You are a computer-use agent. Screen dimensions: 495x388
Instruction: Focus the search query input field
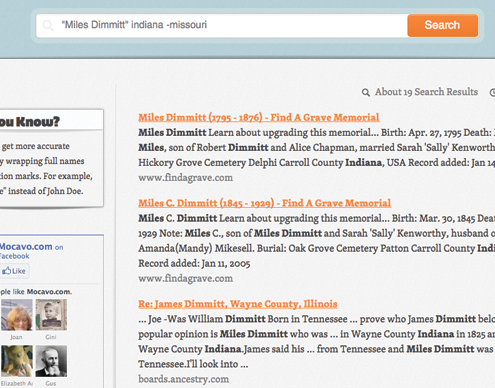222,25
